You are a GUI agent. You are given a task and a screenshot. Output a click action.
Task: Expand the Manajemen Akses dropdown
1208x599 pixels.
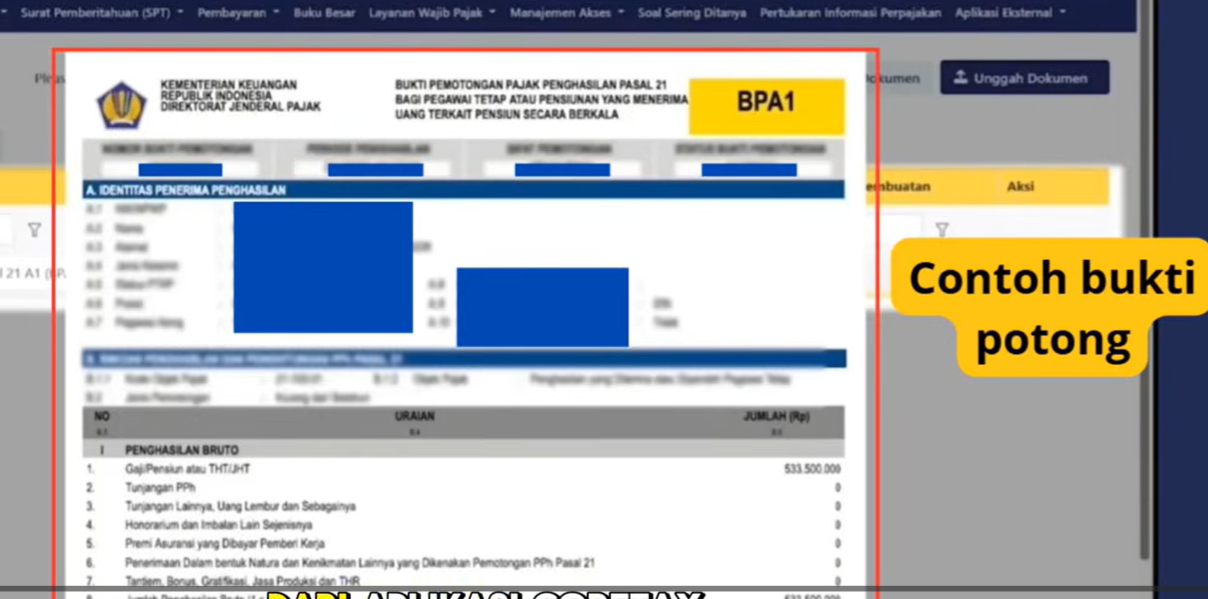(x=561, y=14)
